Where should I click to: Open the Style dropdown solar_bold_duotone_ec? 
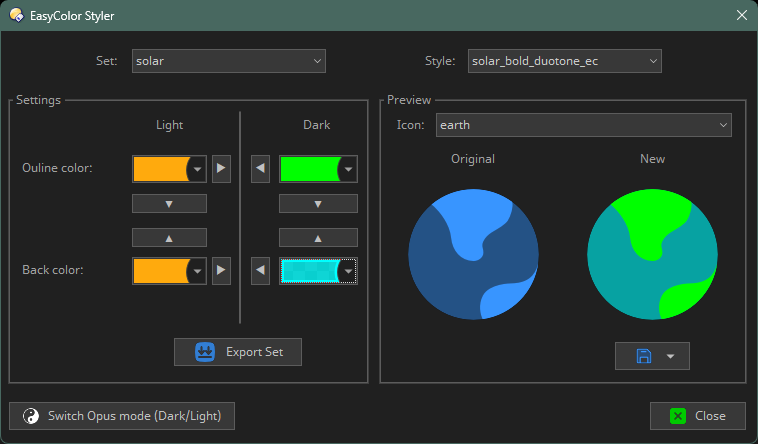tap(565, 61)
